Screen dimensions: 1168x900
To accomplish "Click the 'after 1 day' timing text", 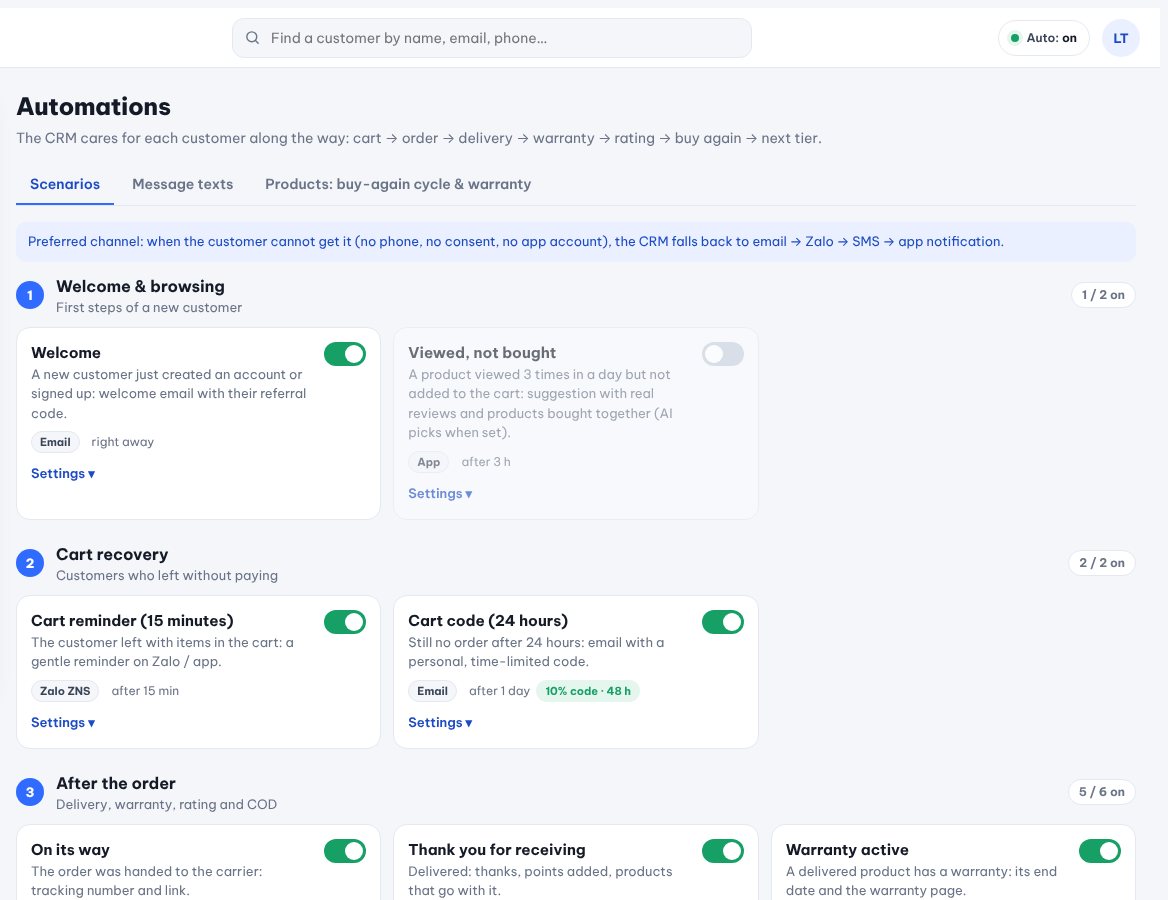I will pyautogui.click(x=499, y=691).
